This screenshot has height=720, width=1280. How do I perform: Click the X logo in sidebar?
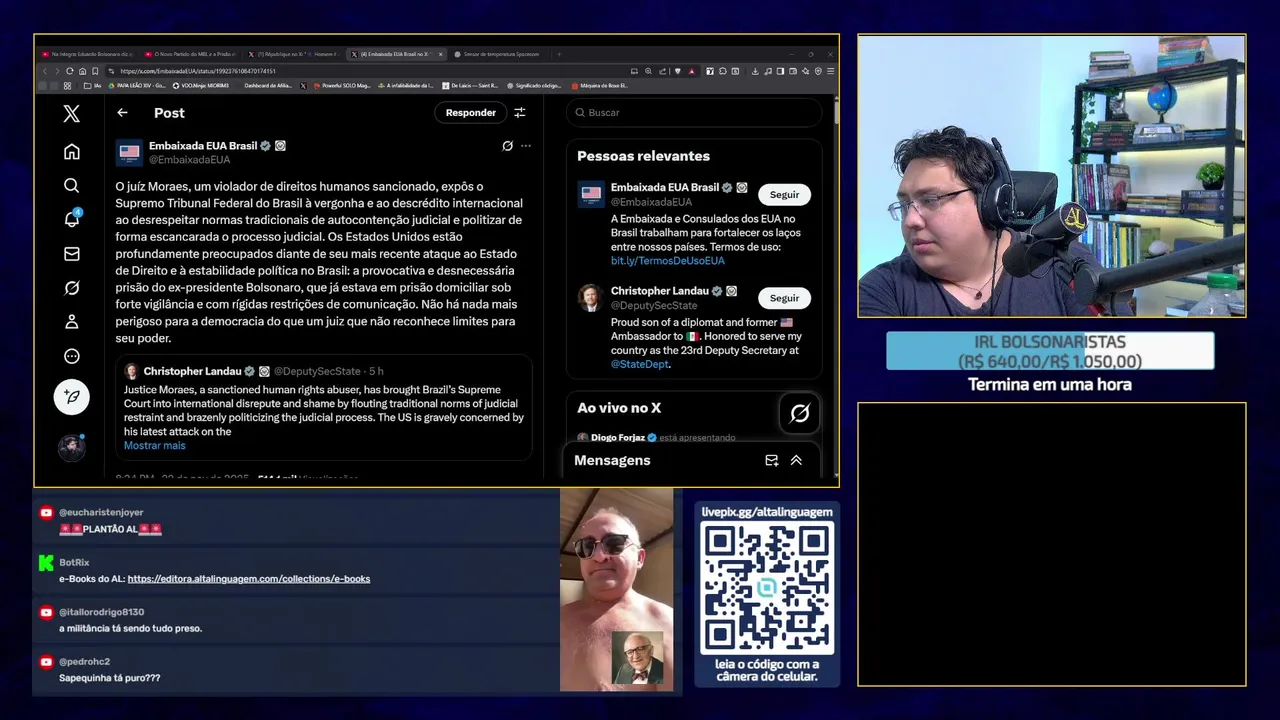pyautogui.click(x=71, y=113)
